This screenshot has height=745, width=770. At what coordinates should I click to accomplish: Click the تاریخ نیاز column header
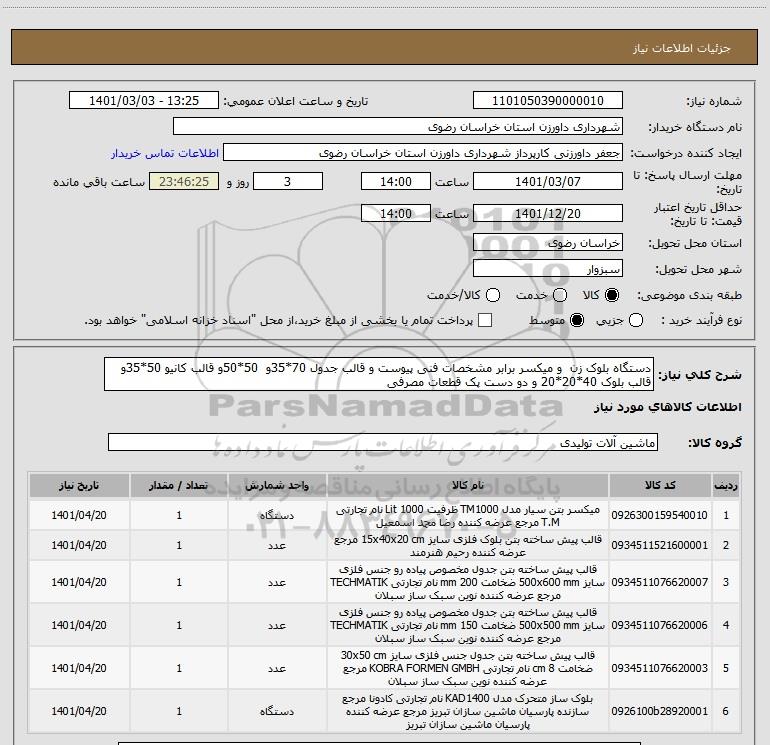[79, 486]
